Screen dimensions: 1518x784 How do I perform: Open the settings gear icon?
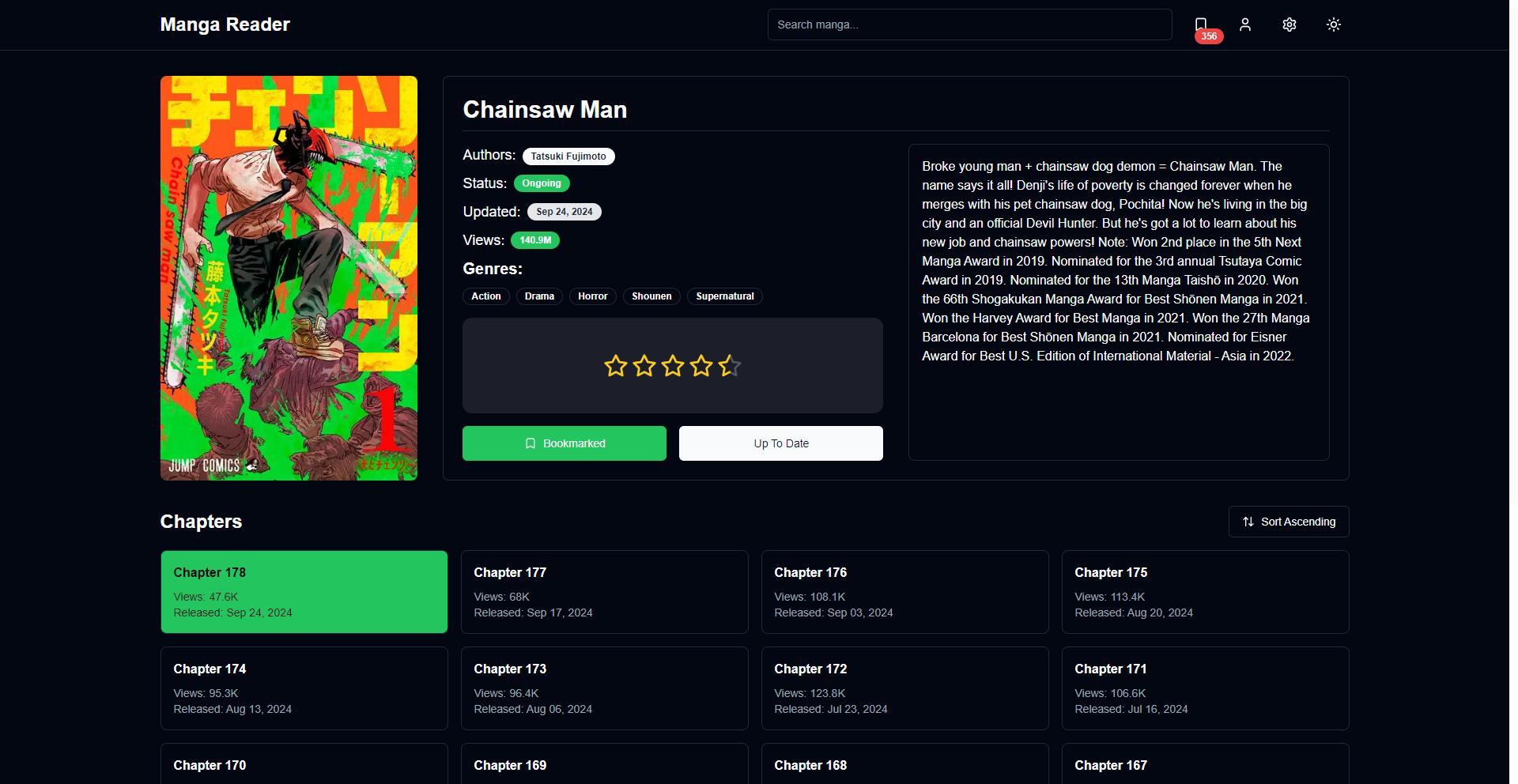pyautogui.click(x=1290, y=24)
